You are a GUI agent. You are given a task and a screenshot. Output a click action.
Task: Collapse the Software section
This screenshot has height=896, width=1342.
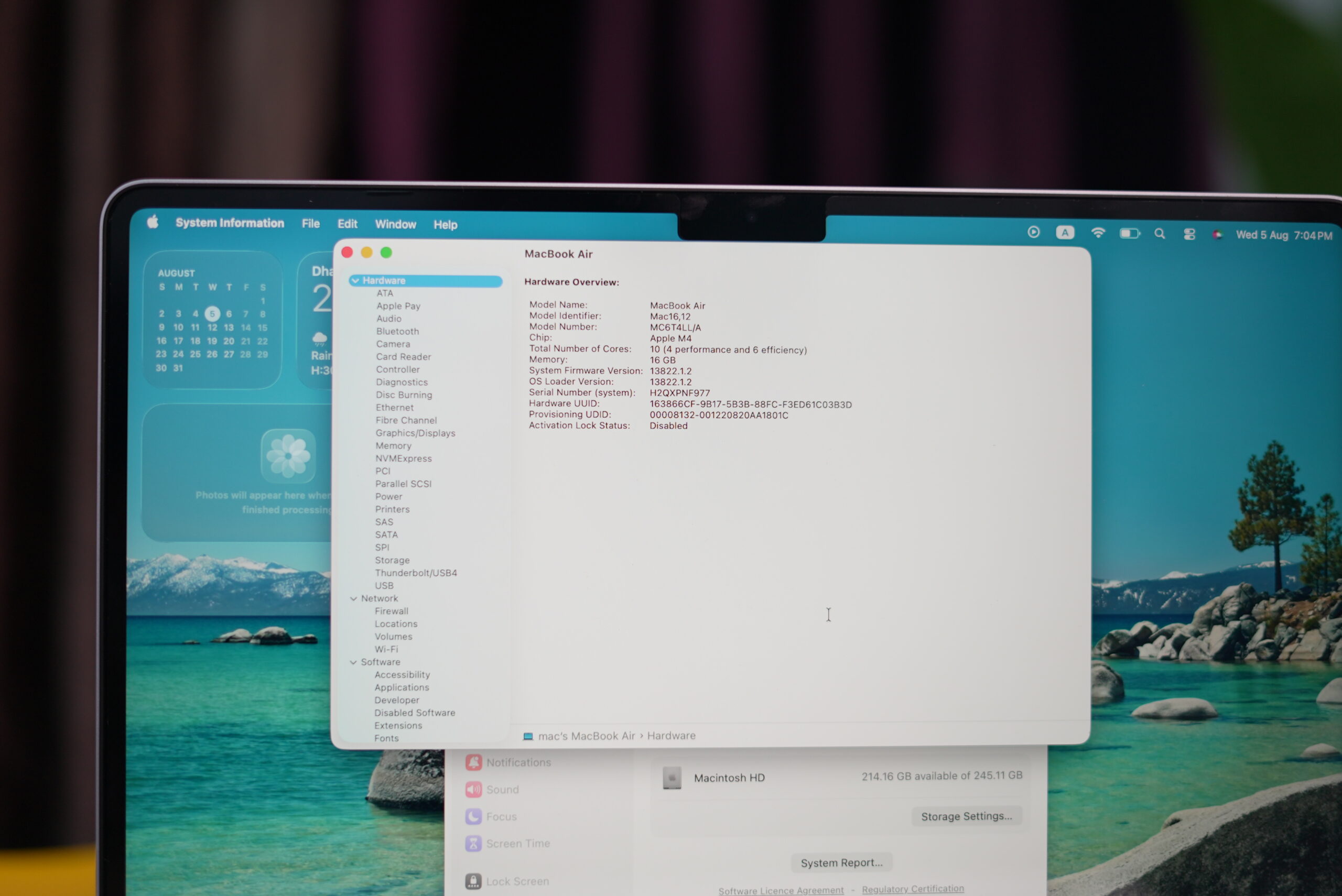(x=353, y=662)
